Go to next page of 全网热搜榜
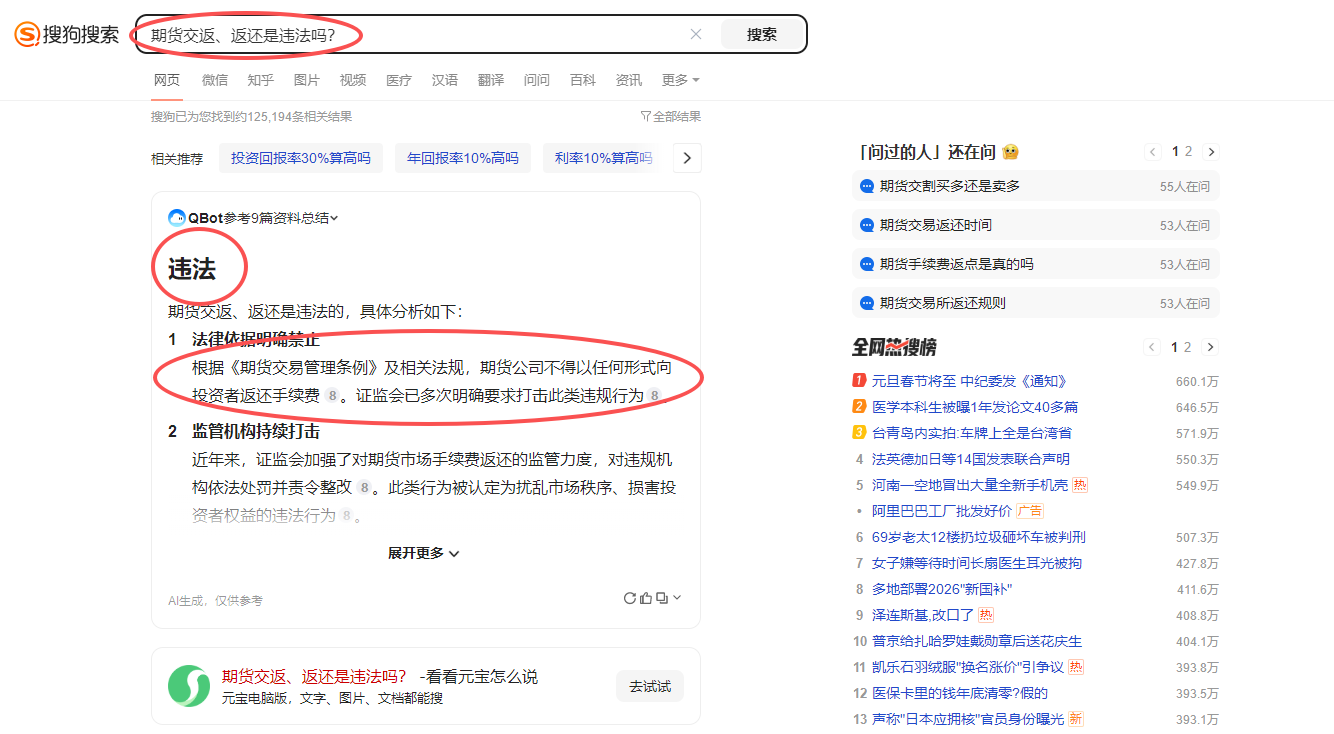This screenshot has width=1334, height=734. (1211, 347)
